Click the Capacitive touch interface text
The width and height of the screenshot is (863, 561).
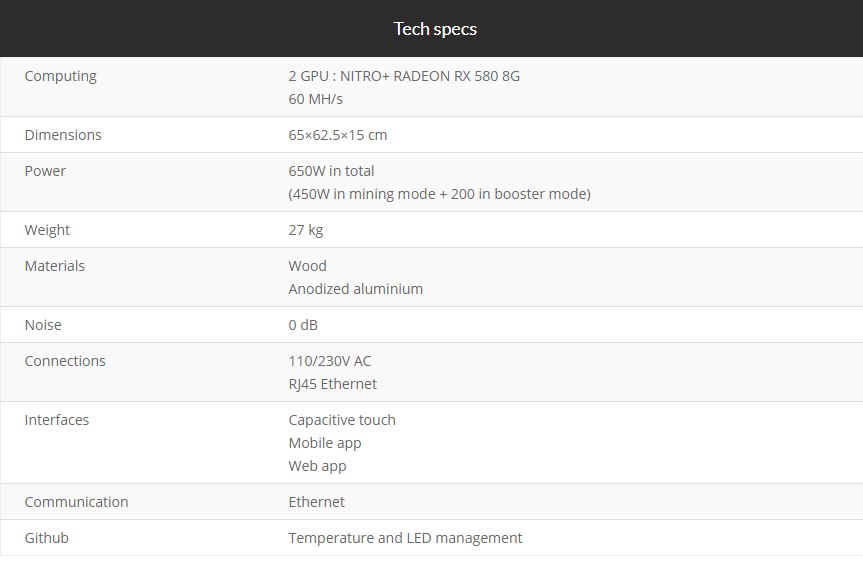pyautogui.click(x=342, y=420)
